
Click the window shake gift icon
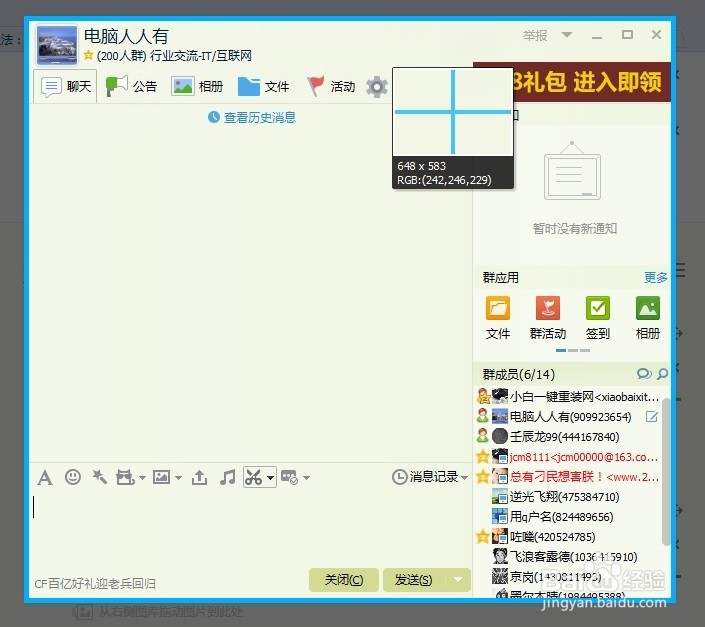[x=125, y=477]
